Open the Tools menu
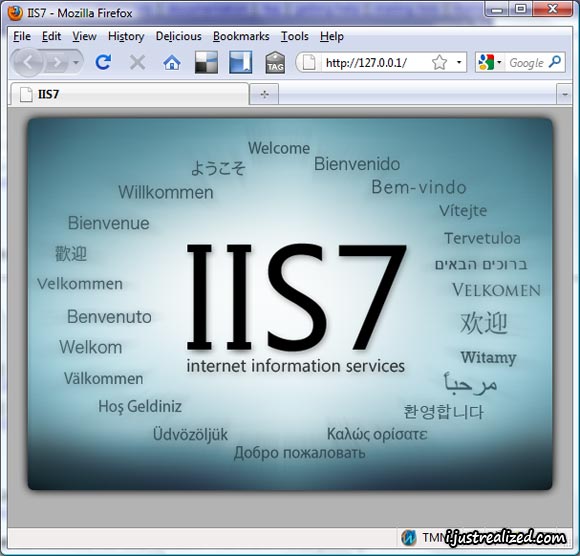The width and height of the screenshot is (580, 556). pyautogui.click(x=294, y=36)
